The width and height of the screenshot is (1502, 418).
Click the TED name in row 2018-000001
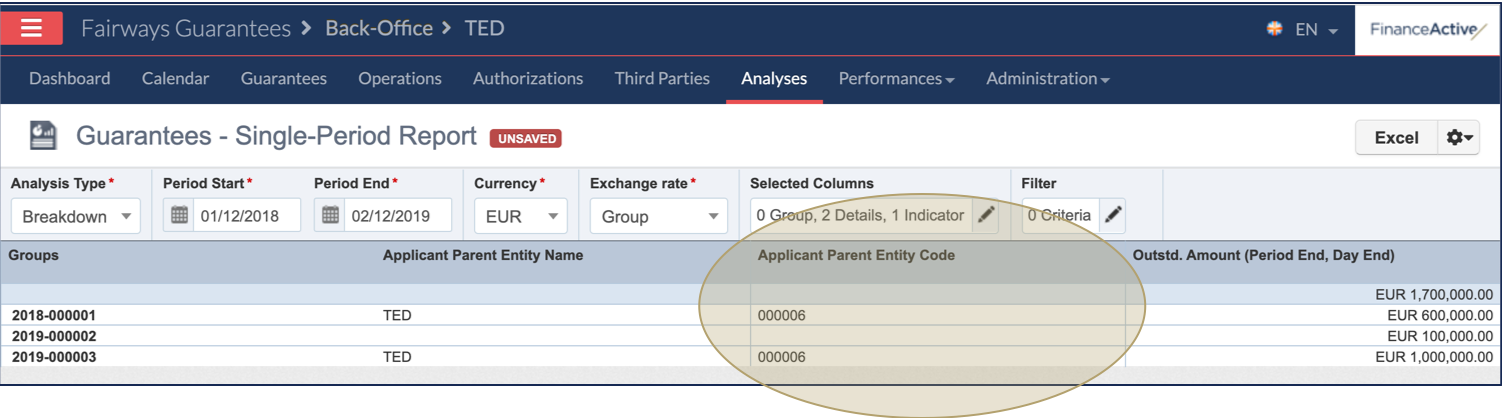(x=397, y=315)
